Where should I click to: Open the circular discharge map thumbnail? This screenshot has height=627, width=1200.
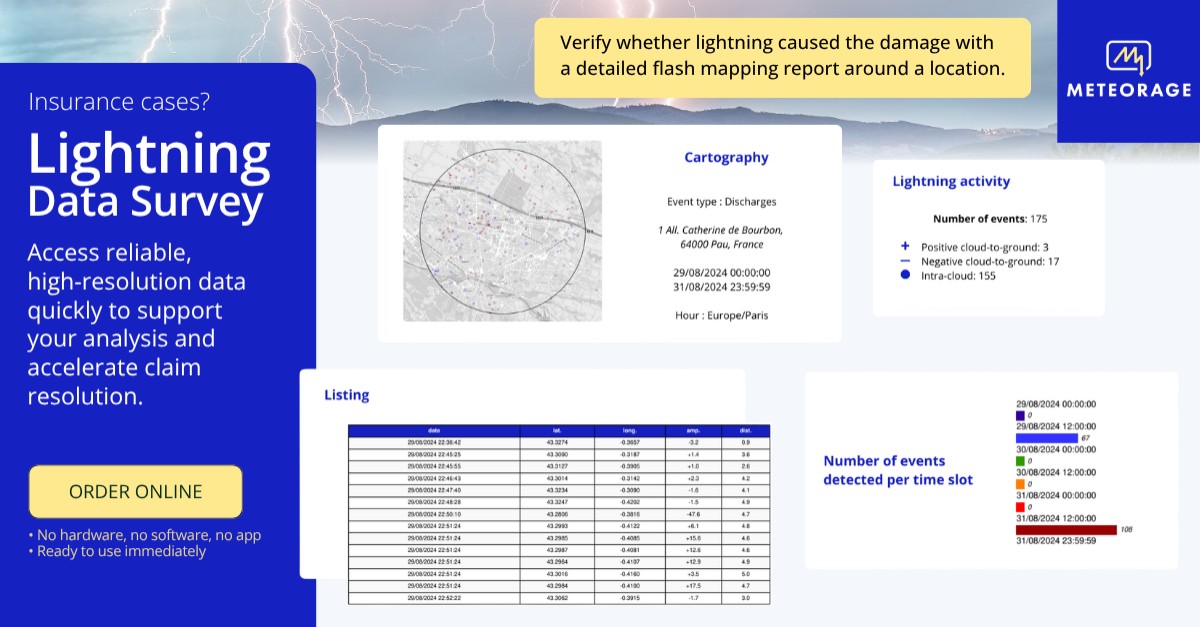(502, 231)
